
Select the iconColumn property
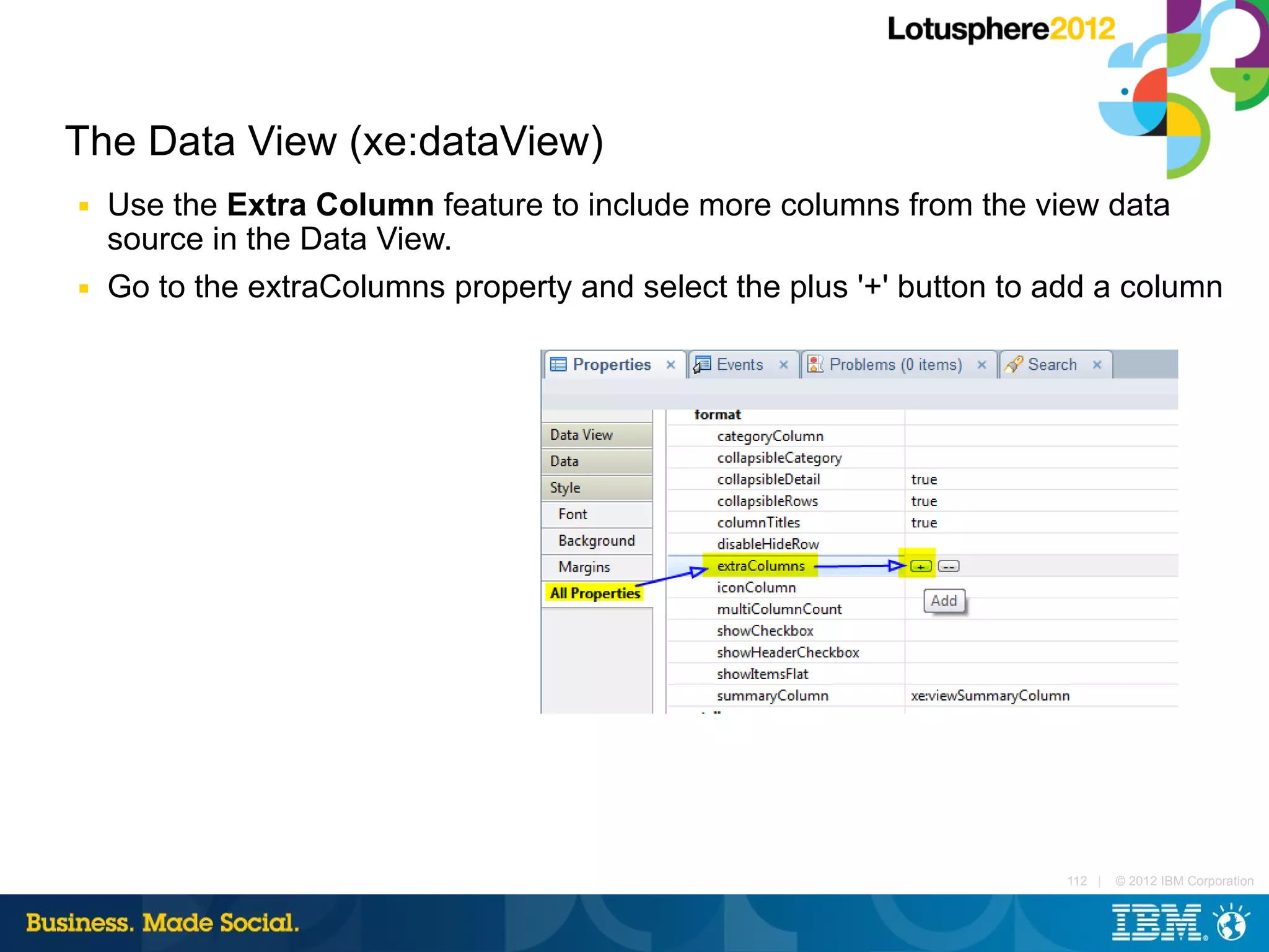[757, 588]
